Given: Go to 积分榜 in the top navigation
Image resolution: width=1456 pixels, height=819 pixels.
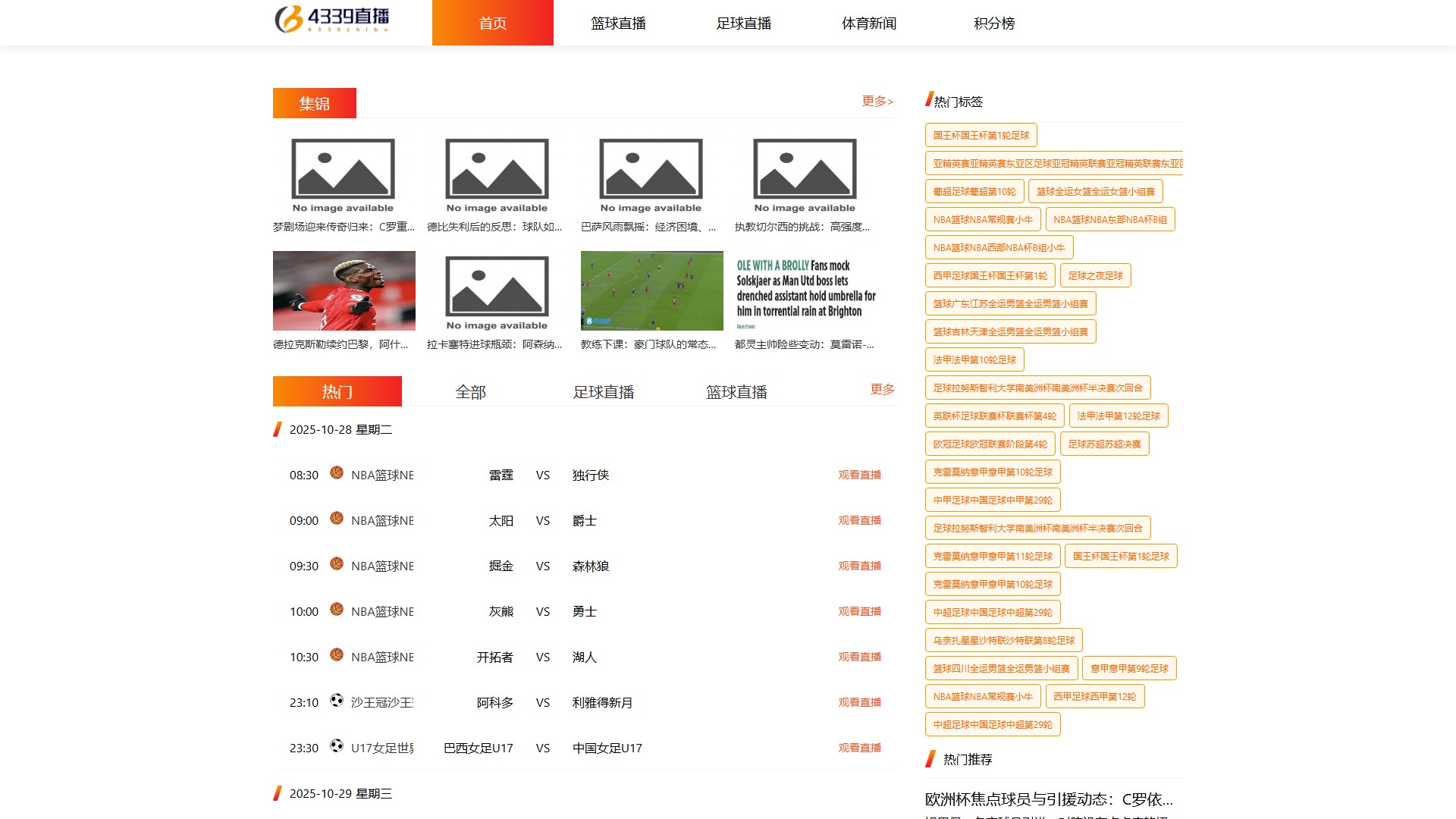Looking at the screenshot, I should click(993, 24).
